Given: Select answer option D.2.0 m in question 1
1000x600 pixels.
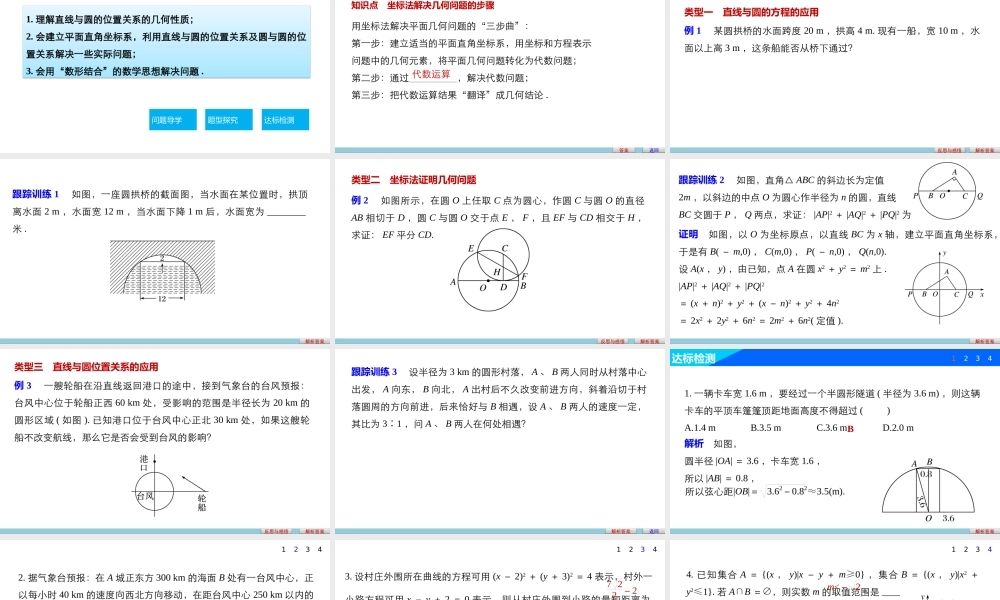Looking at the screenshot, I should tap(898, 427).
